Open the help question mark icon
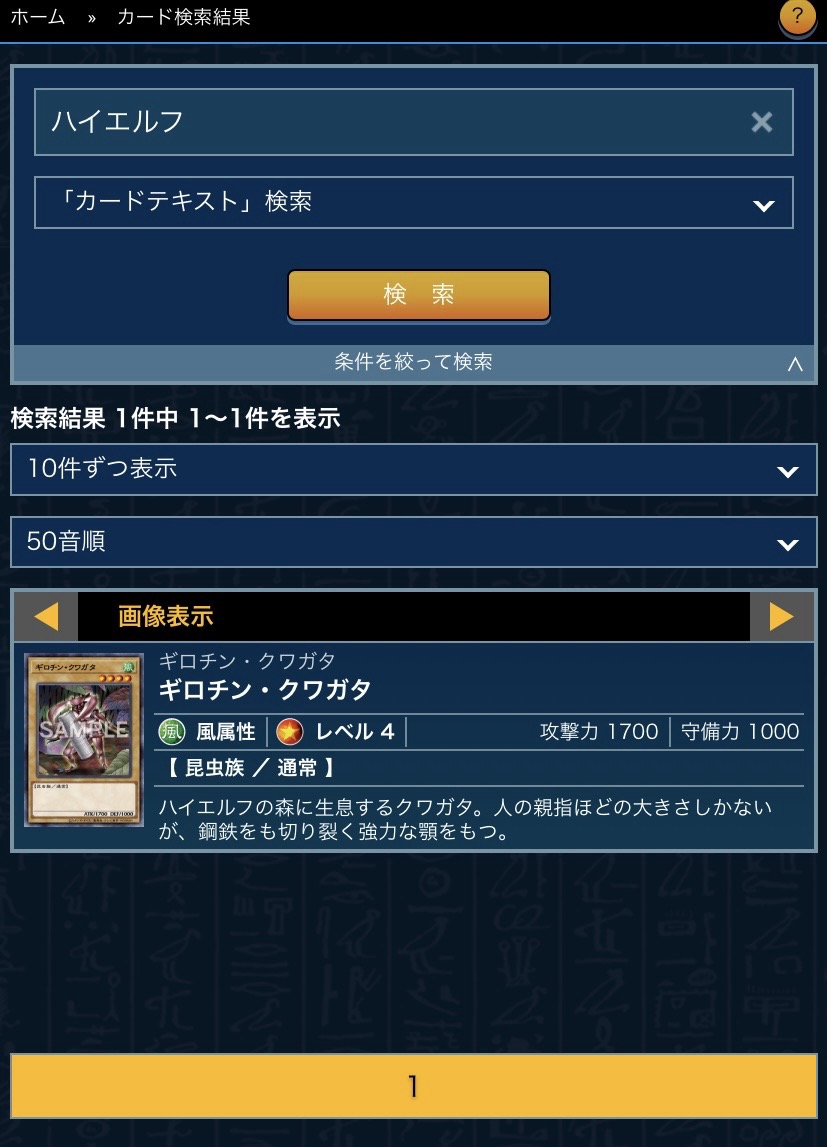 pyautogui.click(x=797, y=17)
